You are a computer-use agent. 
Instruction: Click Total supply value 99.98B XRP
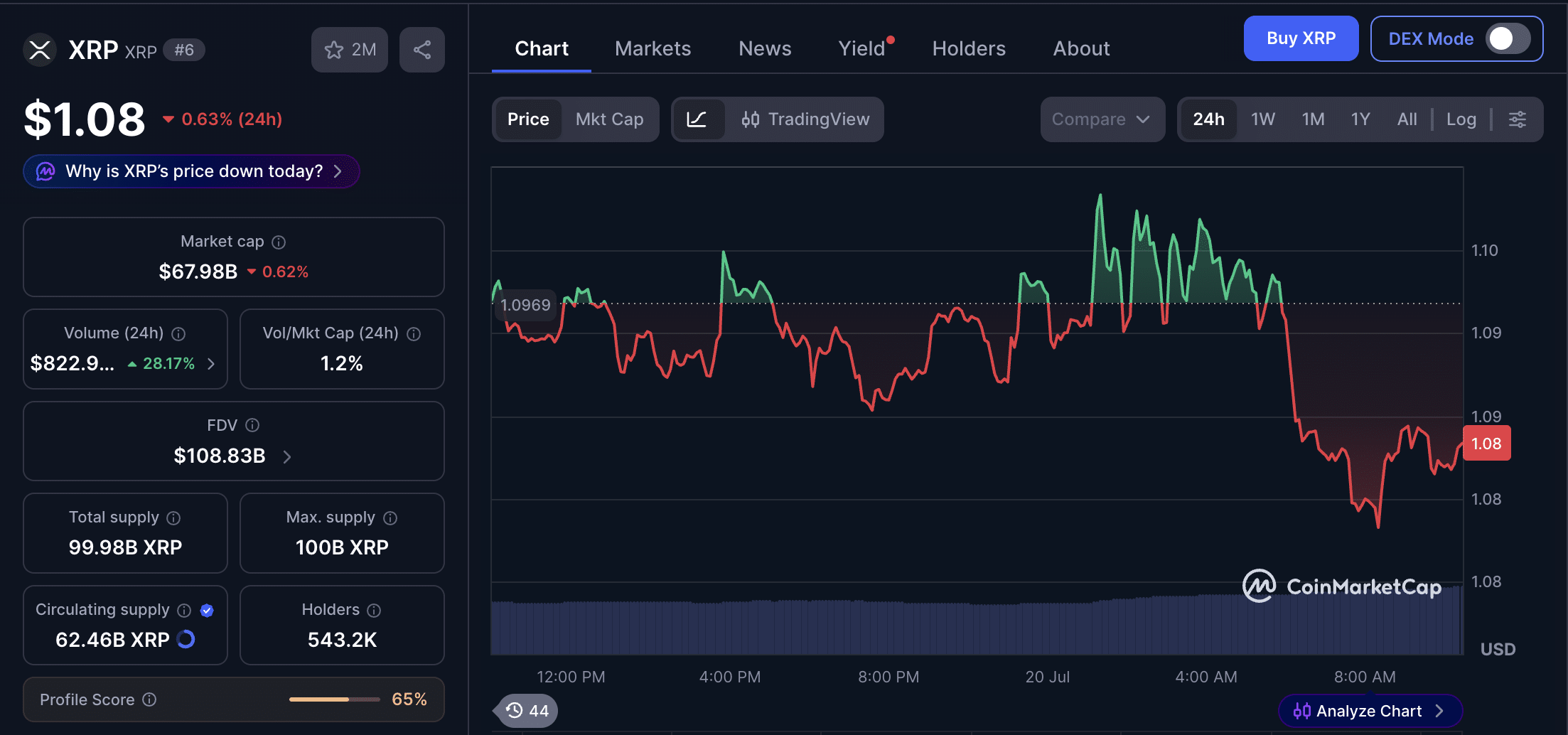click(x=125, y=547)
